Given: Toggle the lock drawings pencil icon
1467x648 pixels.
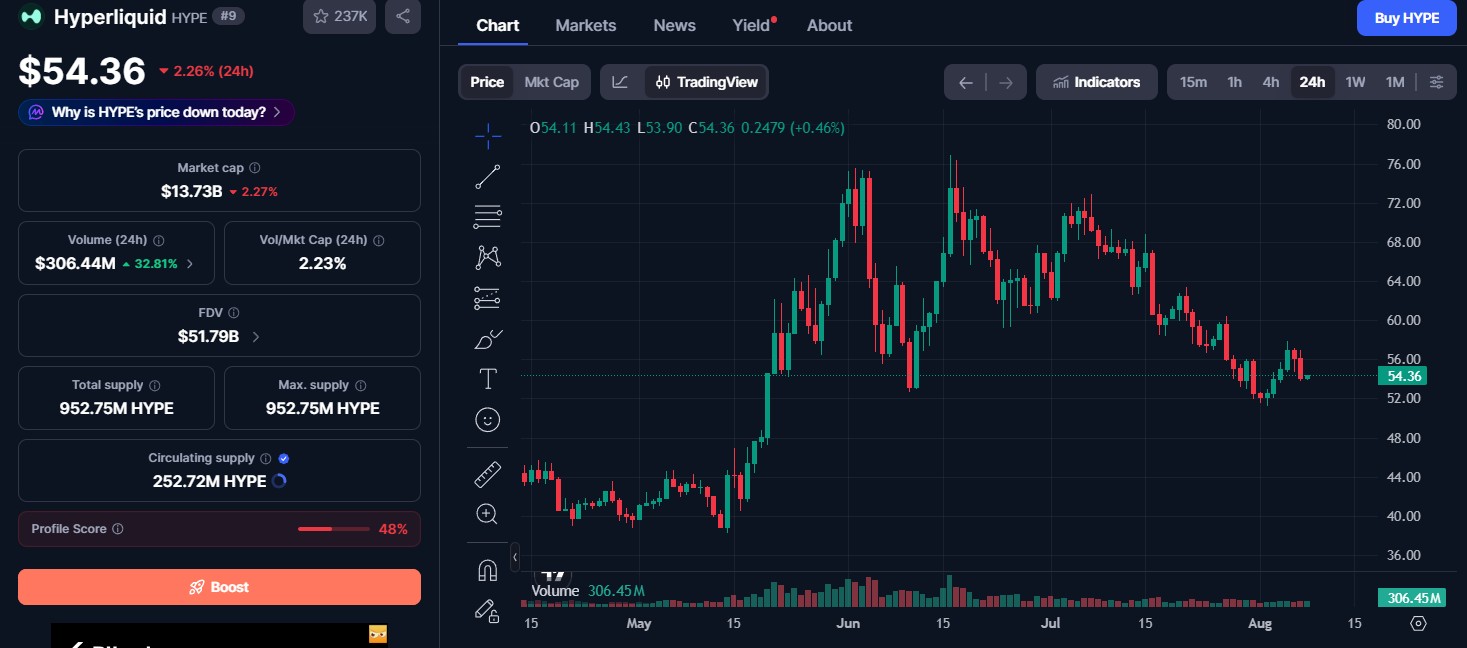Looking at the screenshot, I should tap(487, 610).
